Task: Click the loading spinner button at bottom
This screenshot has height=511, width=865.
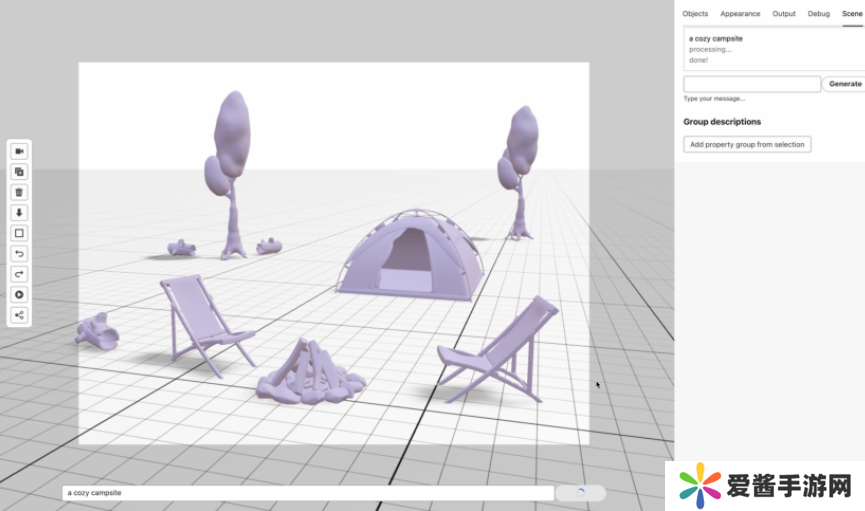Action: click(x=581, y=493)
